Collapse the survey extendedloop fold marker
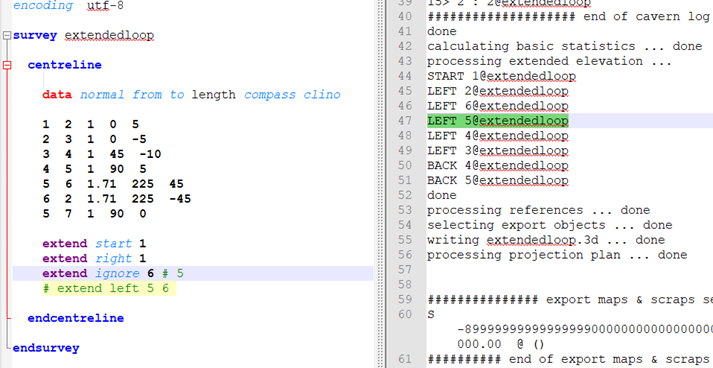713x368 pixels. (6, 35)
